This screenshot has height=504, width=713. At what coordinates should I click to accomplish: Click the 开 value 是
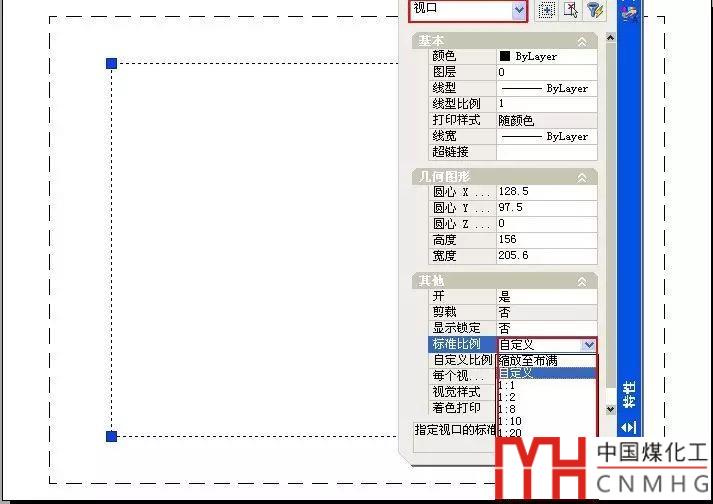click(x=547, y=297)
